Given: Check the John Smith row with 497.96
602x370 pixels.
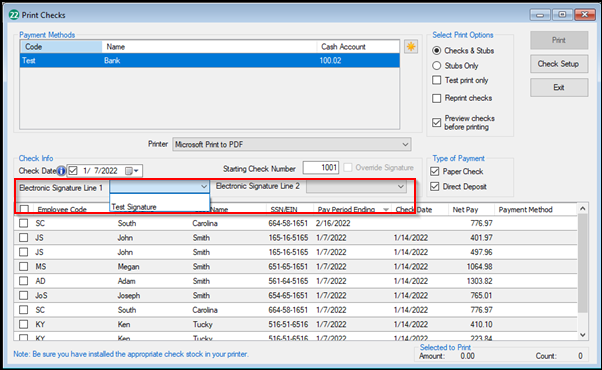Looking at the screenshot, I should click(23, 252).
